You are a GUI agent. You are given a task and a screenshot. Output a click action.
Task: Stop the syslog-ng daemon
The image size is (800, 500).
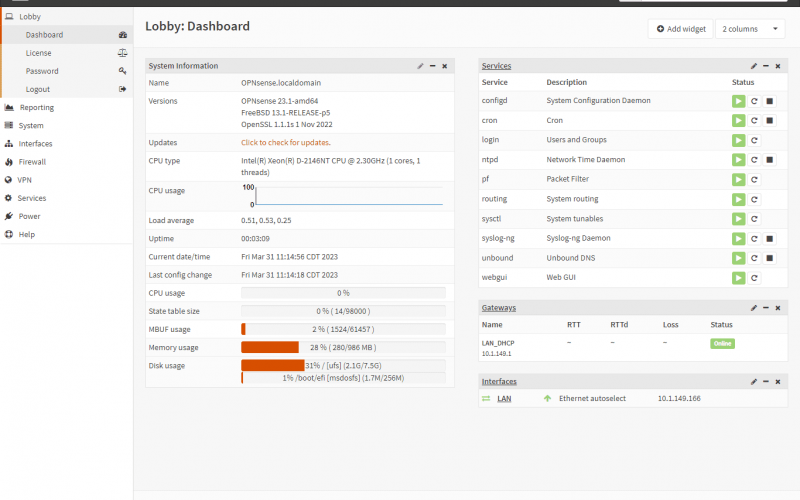[x=770, y=239]
